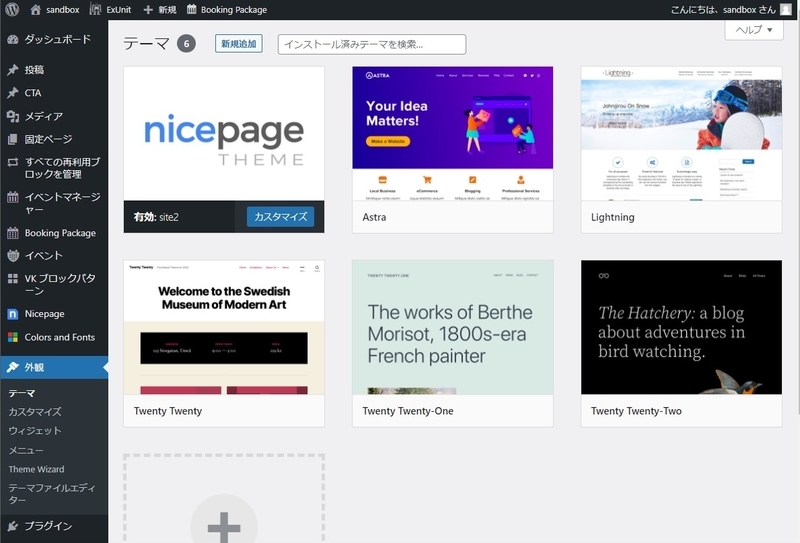This screenshot has height=543, width=800.
Task: Click the 投稿 pin icon
Action: [13, 70]
